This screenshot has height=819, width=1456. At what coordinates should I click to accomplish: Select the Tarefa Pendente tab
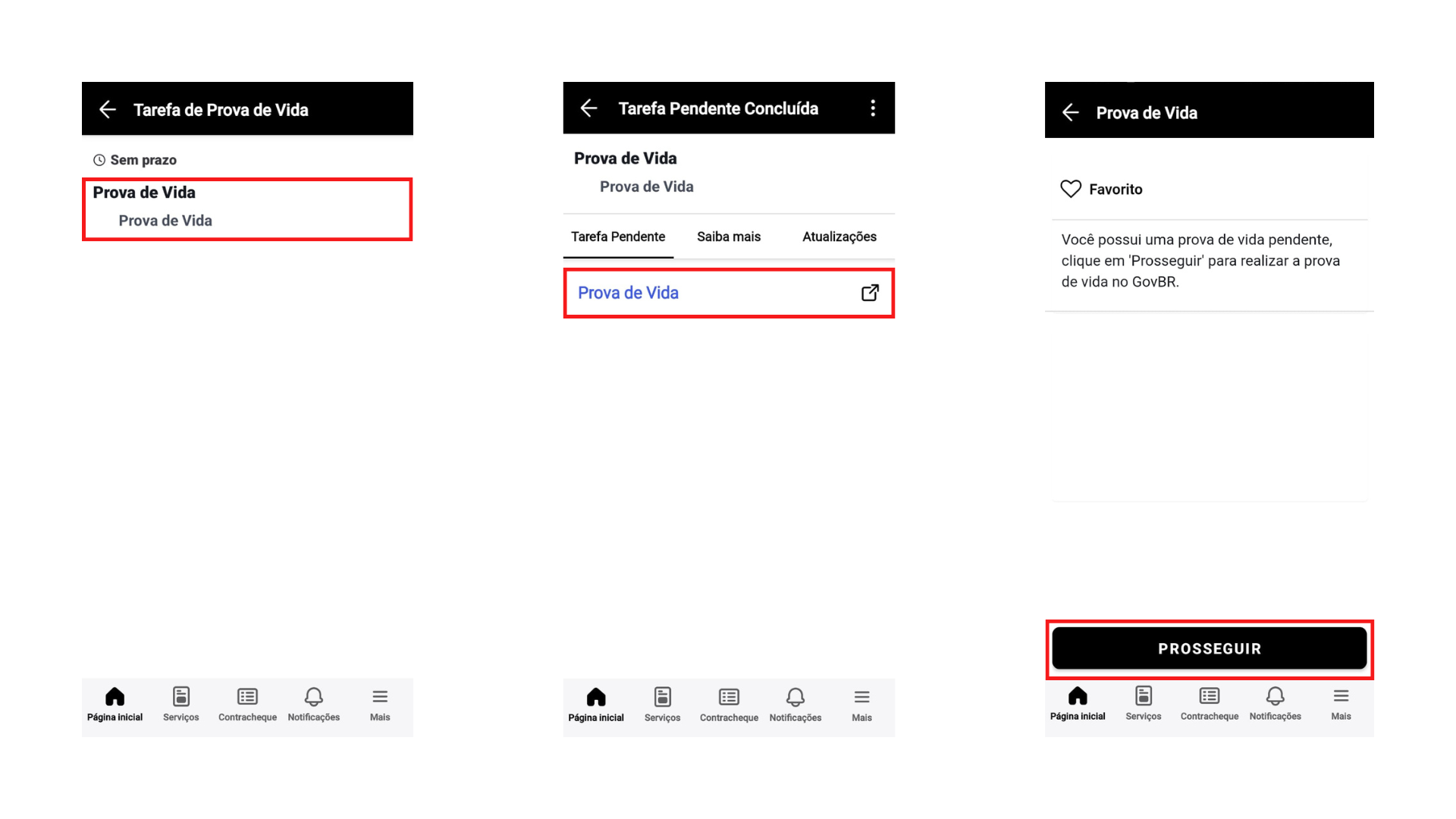[617, 237]
